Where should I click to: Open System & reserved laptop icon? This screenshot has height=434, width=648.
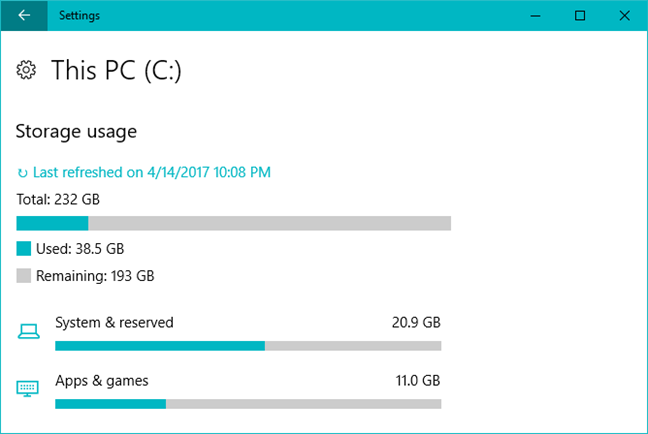(x=29, y=331)
